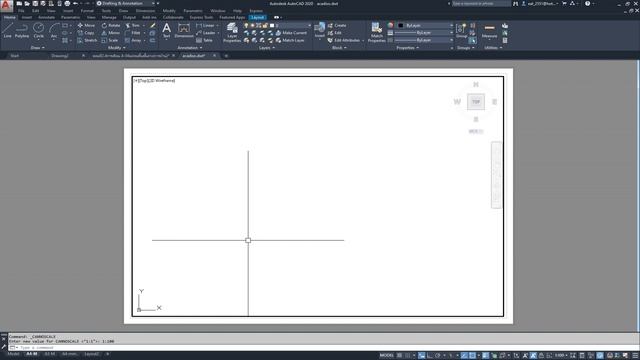This screenshot has height=360, width=640.
Task: Switch to the Annotate ribbon tab
Action: click(46, 18)
